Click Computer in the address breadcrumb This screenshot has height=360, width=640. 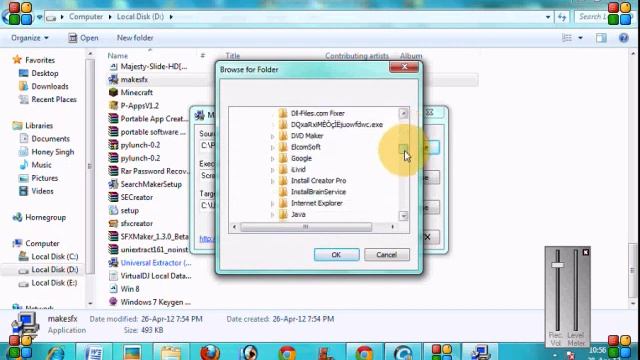(86, 17)
